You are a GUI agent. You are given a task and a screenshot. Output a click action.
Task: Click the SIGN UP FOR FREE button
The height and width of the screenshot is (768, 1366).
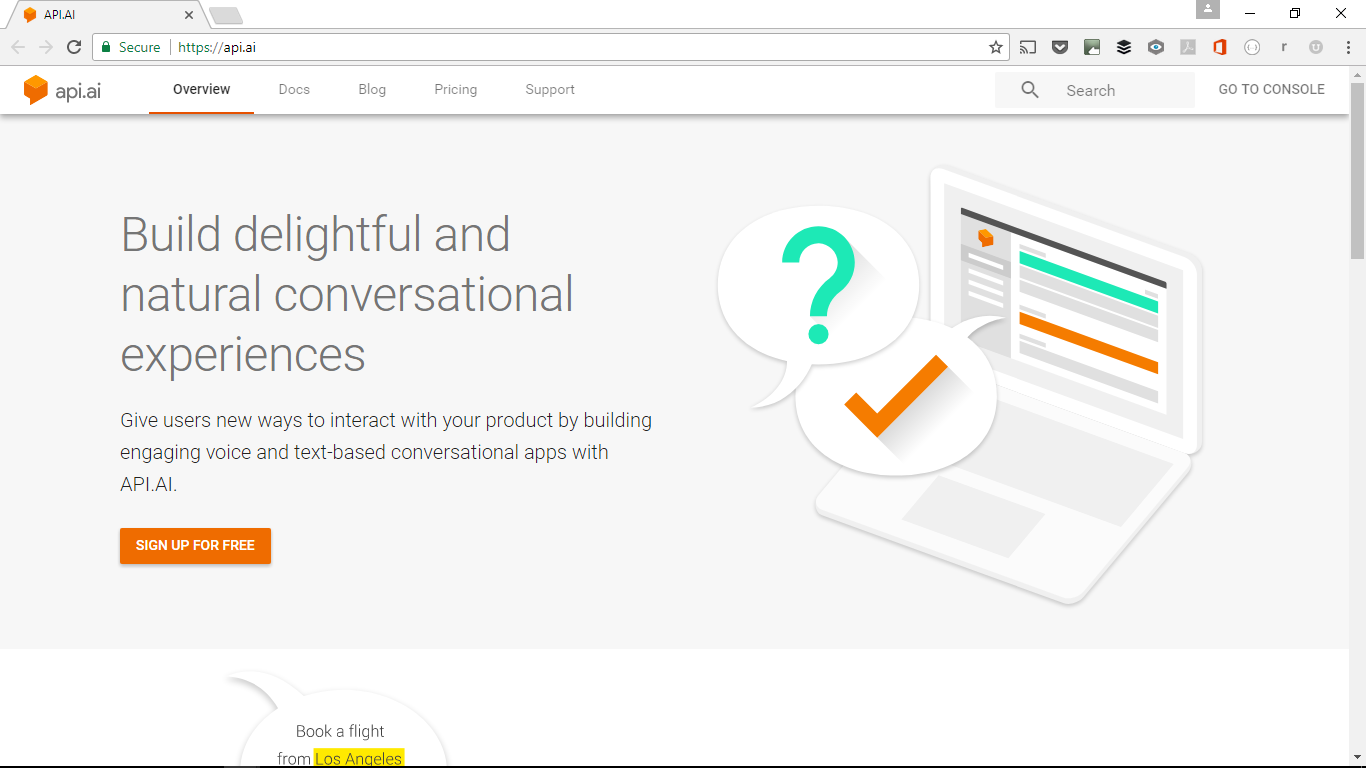click(195, 546)
